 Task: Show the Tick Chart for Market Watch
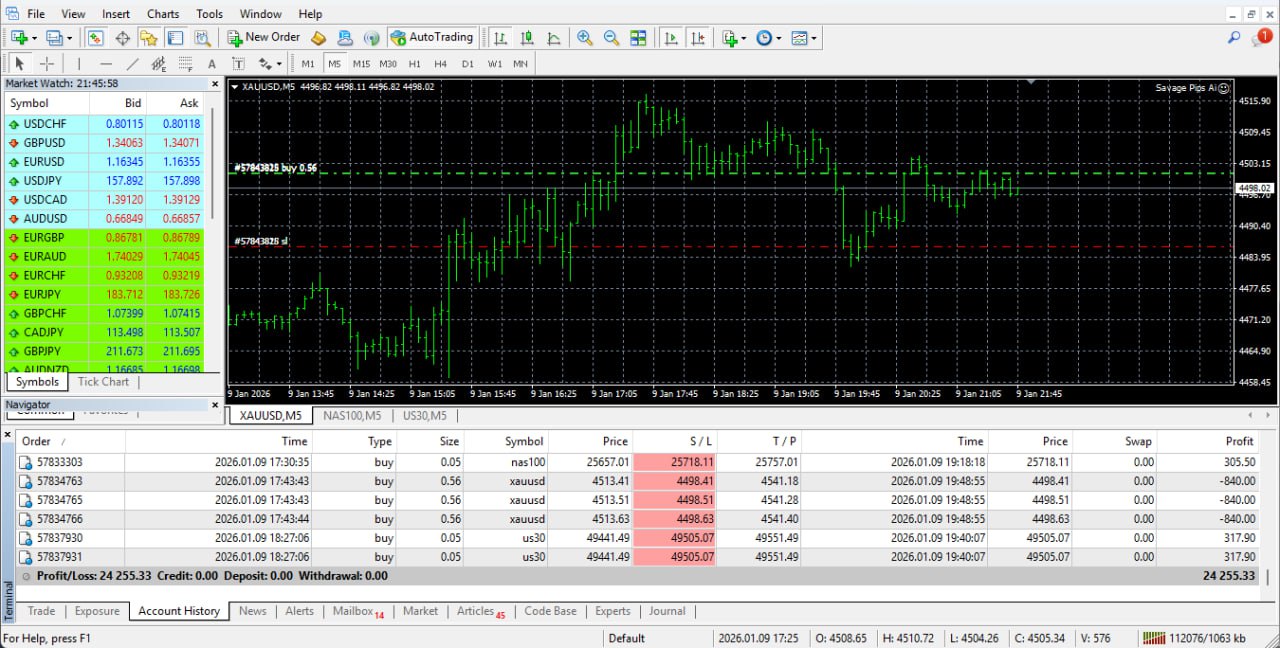click(x=103, y=381)
